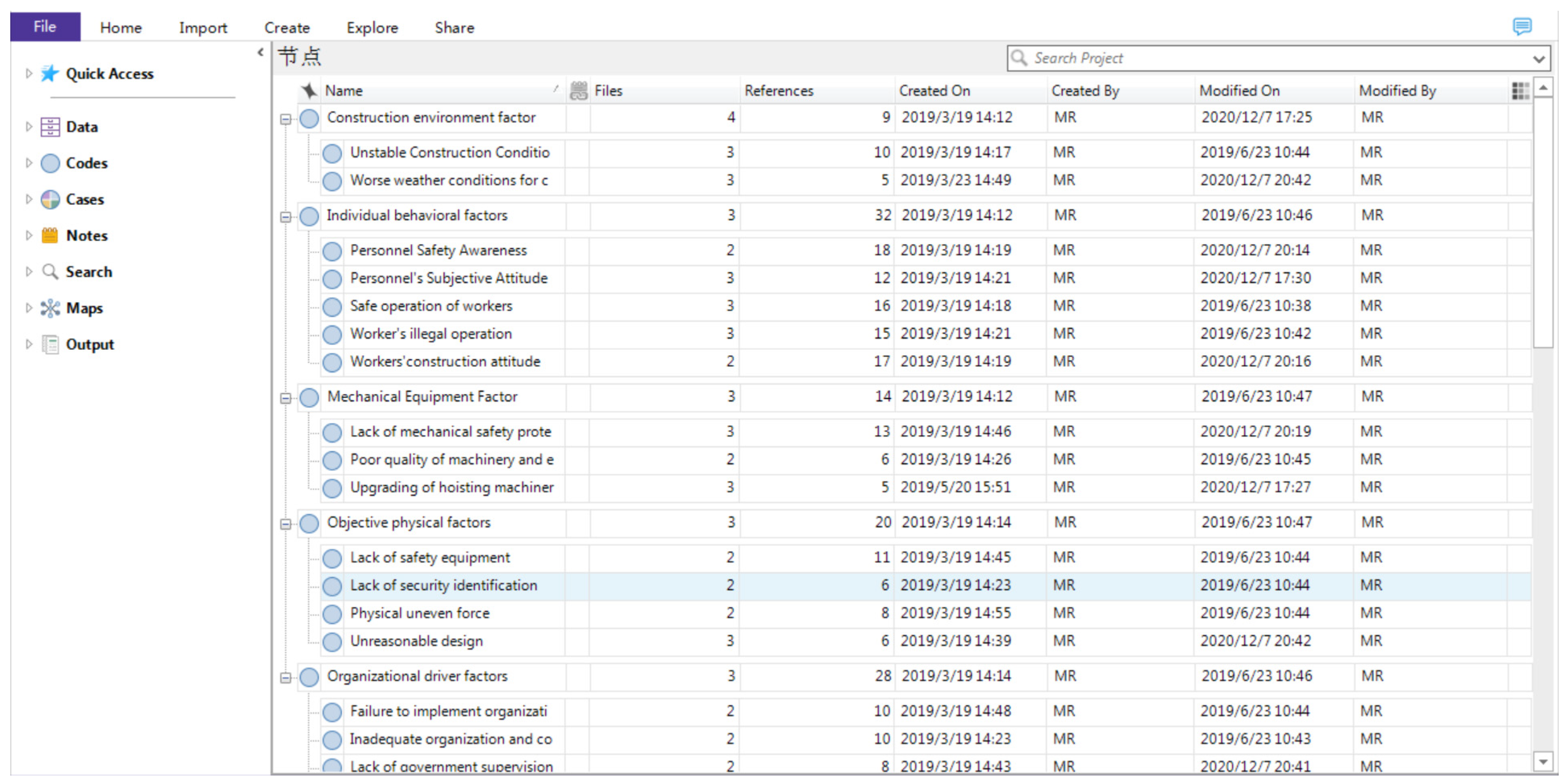Click the Notes notepad icon
This screenshot has height=784, width=1568.
(x=50, y=235)
